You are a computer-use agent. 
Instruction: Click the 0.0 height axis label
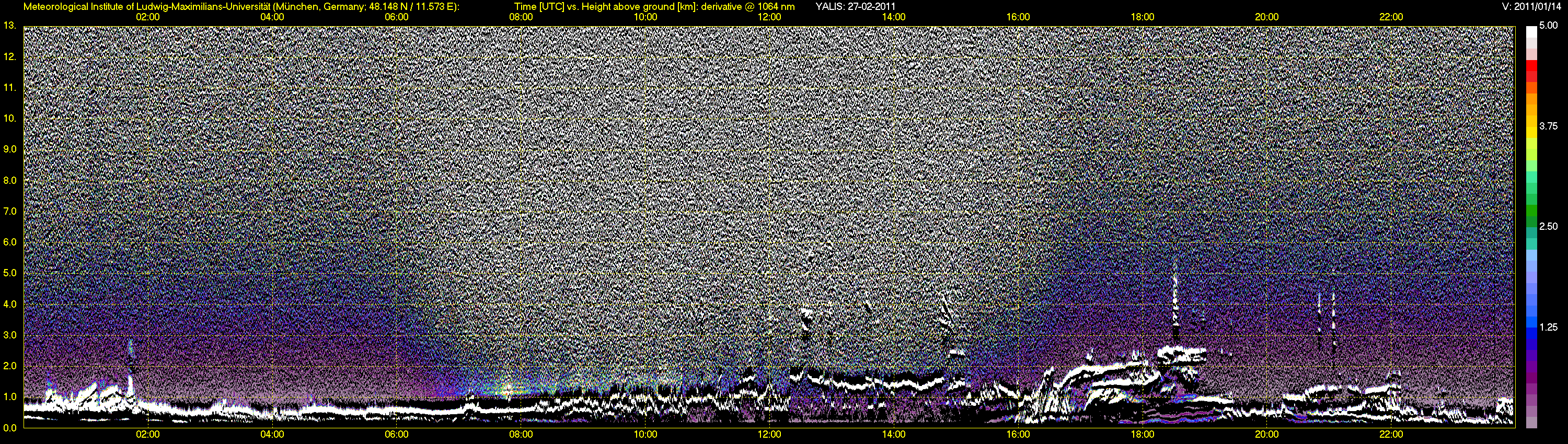pos(9,428)
